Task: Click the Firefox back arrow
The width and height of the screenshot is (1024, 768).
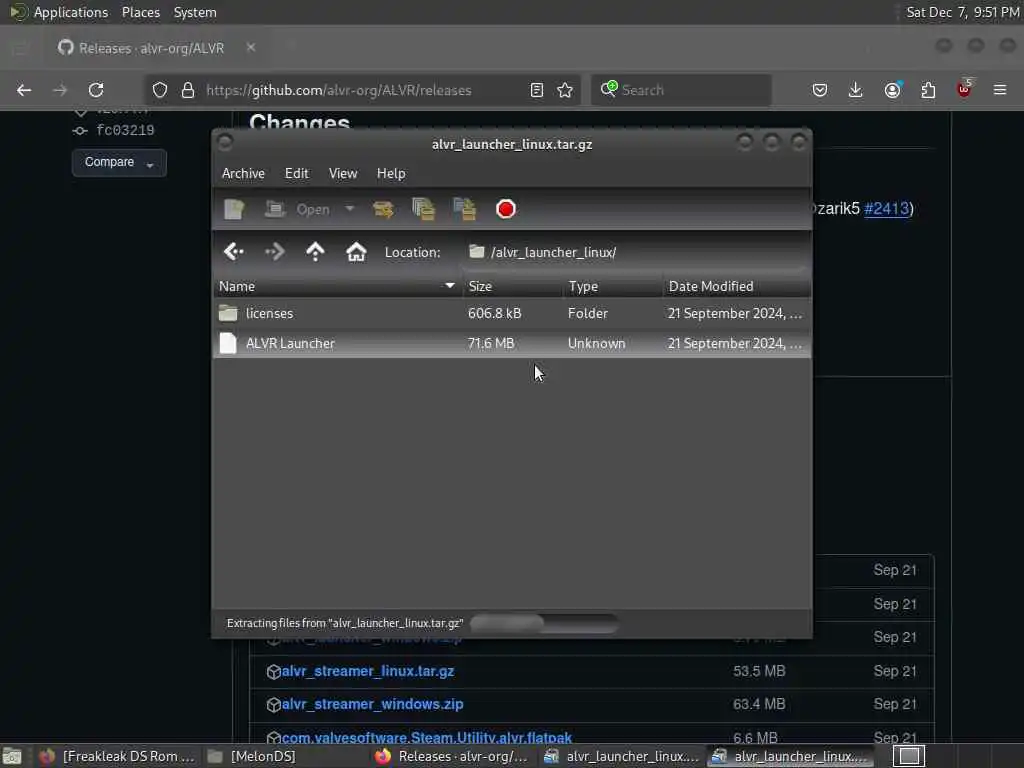Action: click(24, 90)
